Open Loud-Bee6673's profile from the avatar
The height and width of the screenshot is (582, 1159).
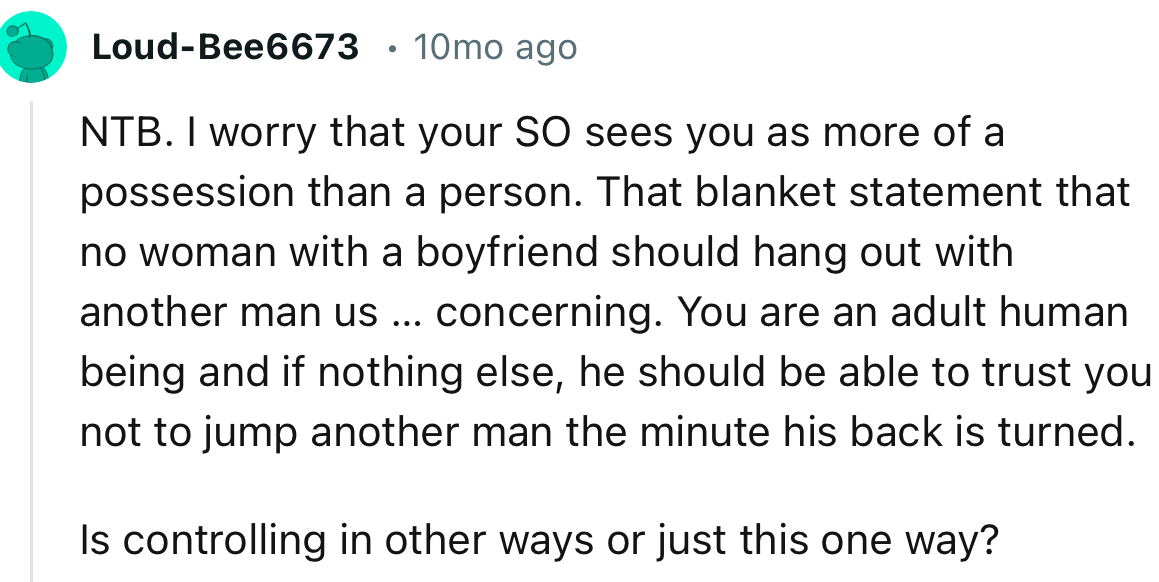[33, 44]
